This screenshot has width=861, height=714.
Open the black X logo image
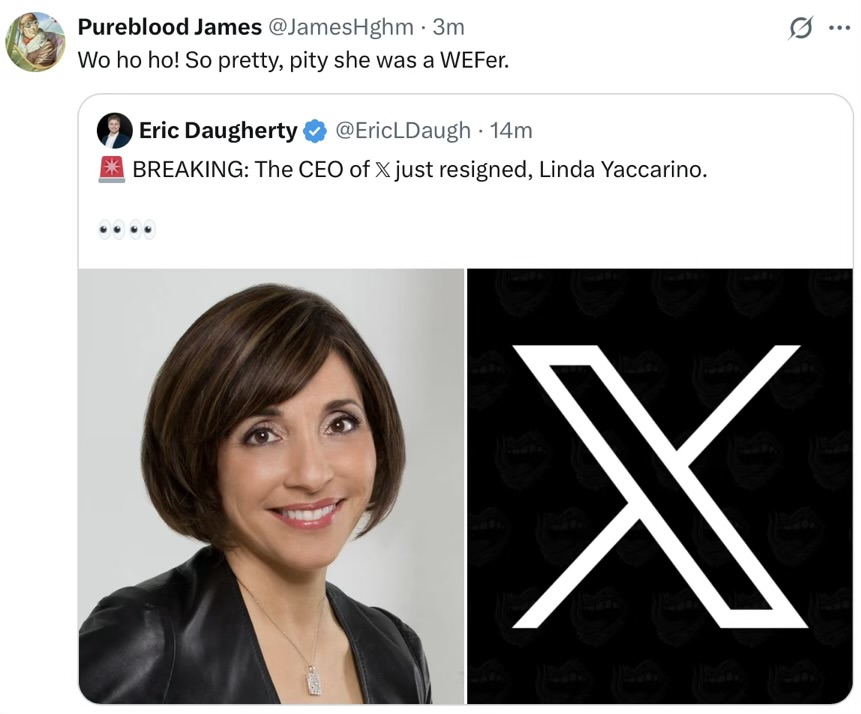[659, 486]
